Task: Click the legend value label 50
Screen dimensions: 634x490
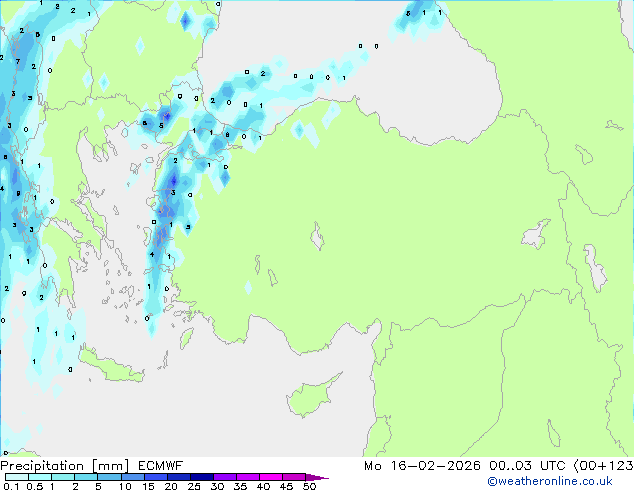Action: point(309,486)
